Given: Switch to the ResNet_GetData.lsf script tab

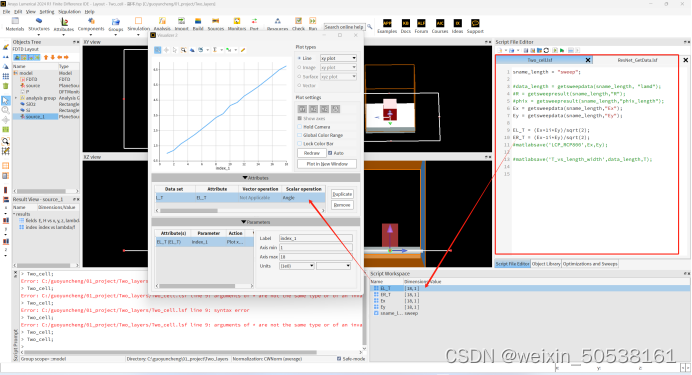Looking at the screenshot, I should tap(637, 60).
